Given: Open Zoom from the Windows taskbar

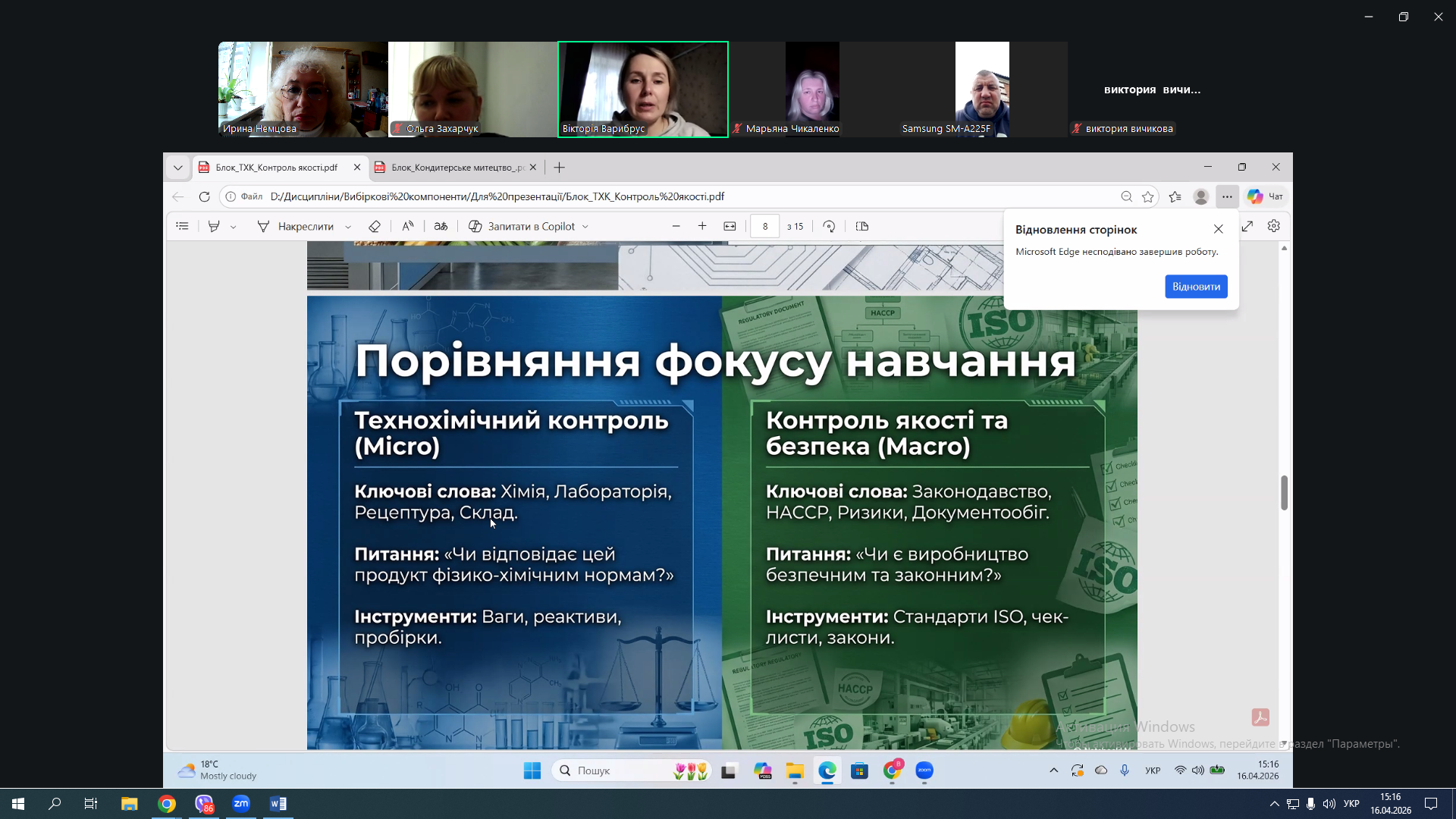Looking at the screenshot, I should pyautogui.click(x=241, y=804).
